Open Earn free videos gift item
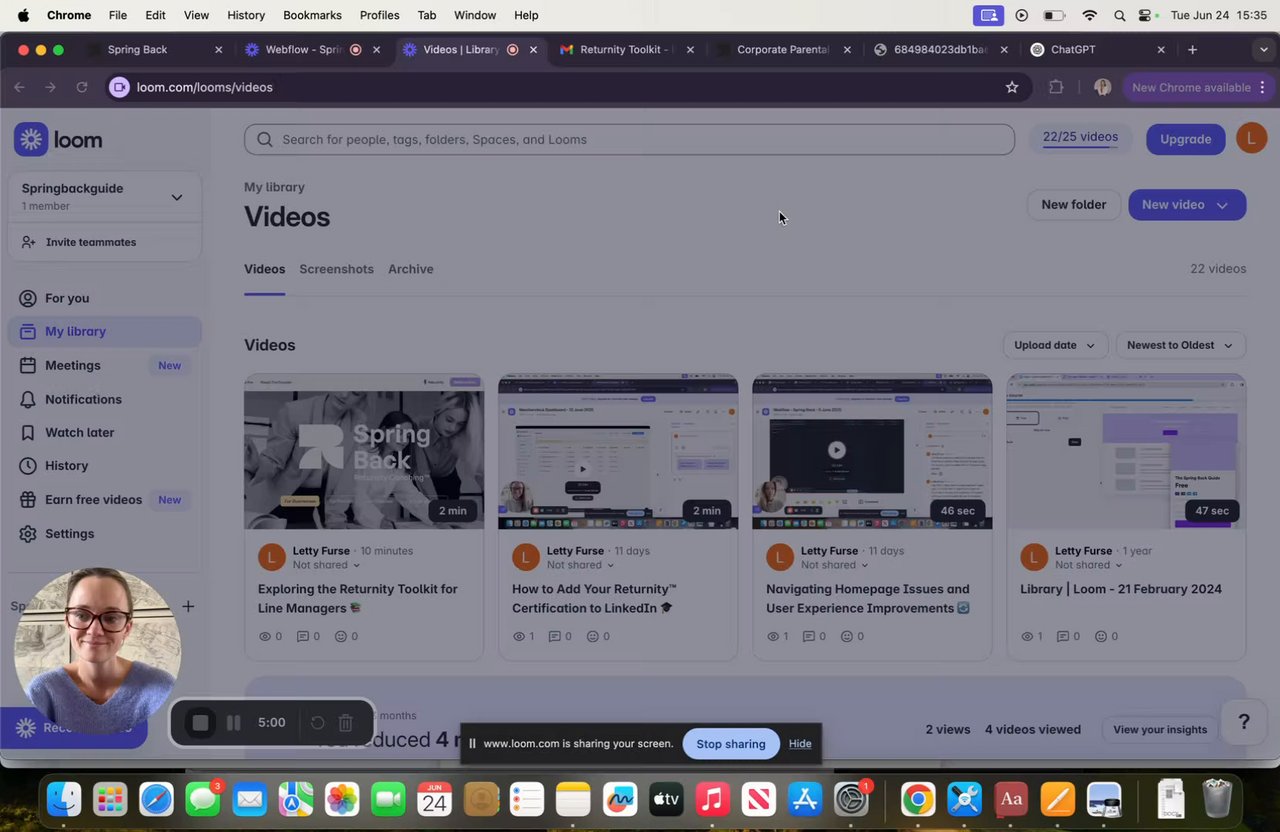 coord(93,499)
